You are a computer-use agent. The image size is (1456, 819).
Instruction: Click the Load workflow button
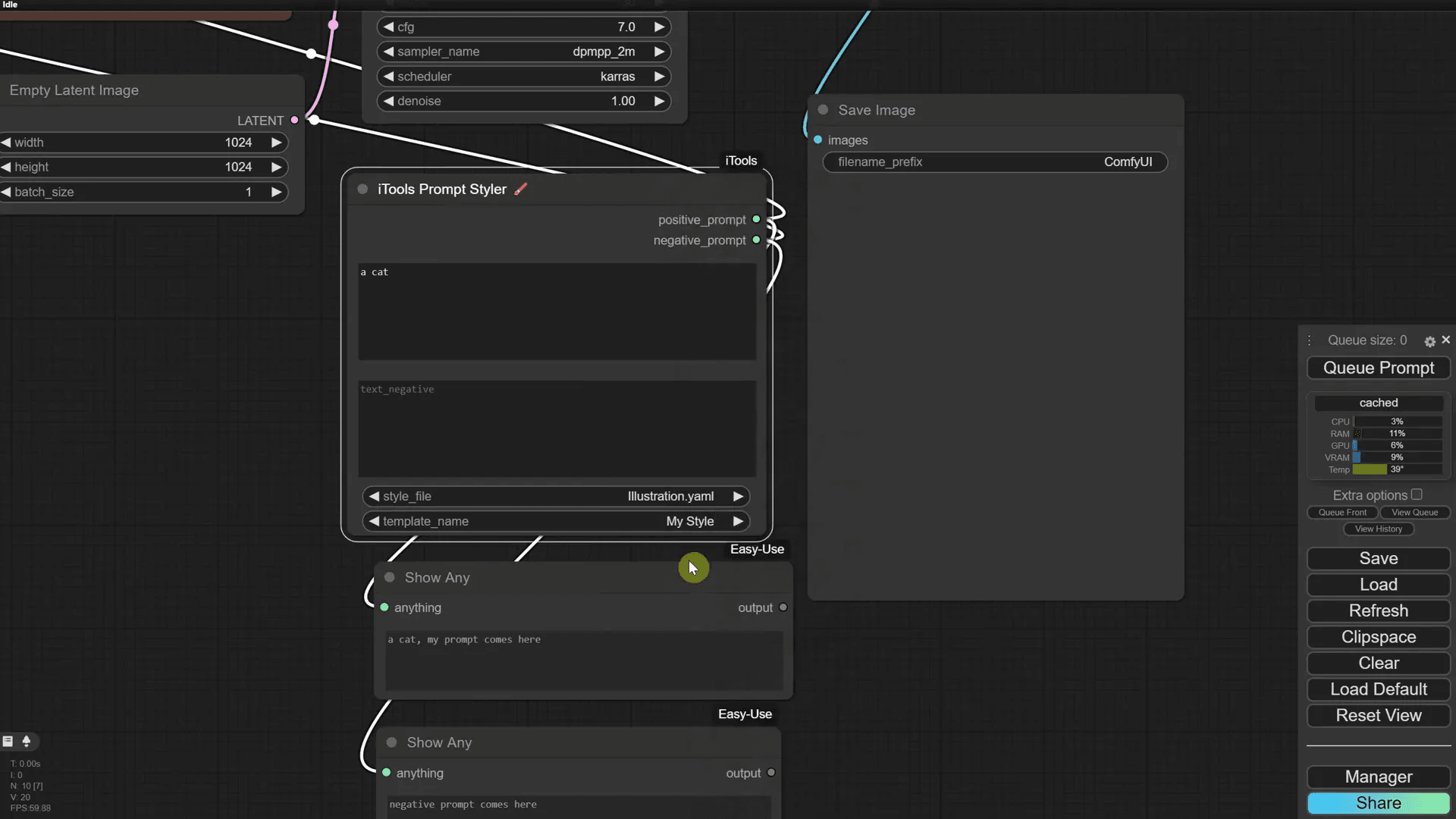[x=1379, y=585]
